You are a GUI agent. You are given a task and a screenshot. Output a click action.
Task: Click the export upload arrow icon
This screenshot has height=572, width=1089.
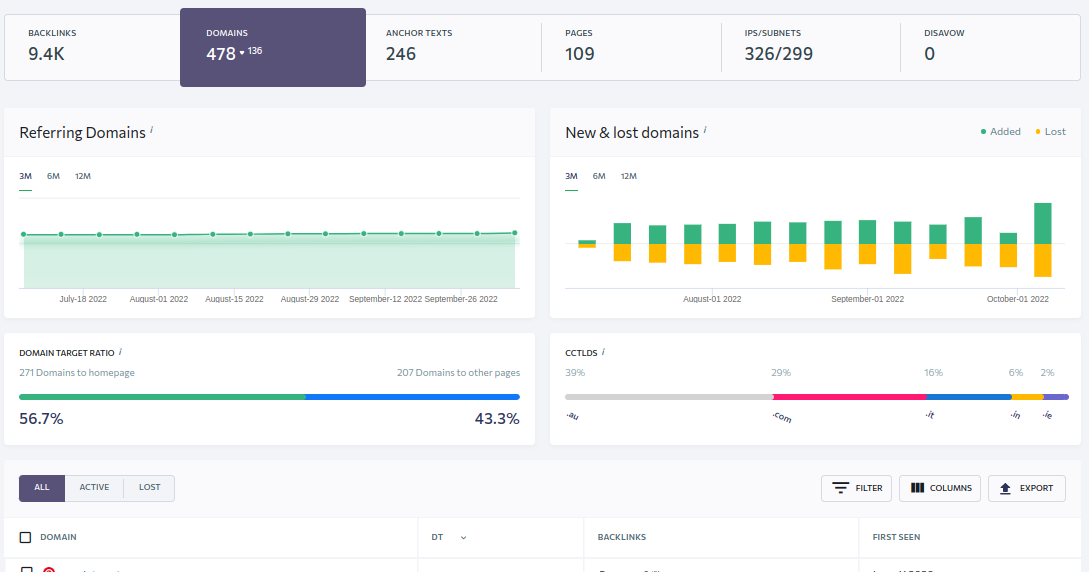(x=1005, y=488)
